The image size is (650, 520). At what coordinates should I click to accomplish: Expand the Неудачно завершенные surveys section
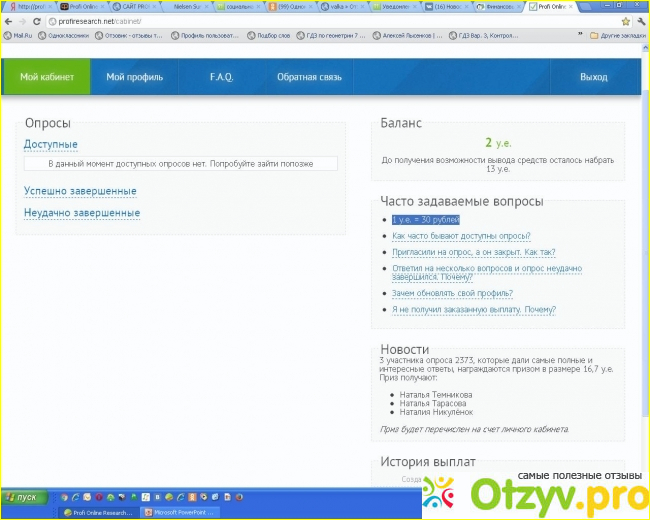82,213
